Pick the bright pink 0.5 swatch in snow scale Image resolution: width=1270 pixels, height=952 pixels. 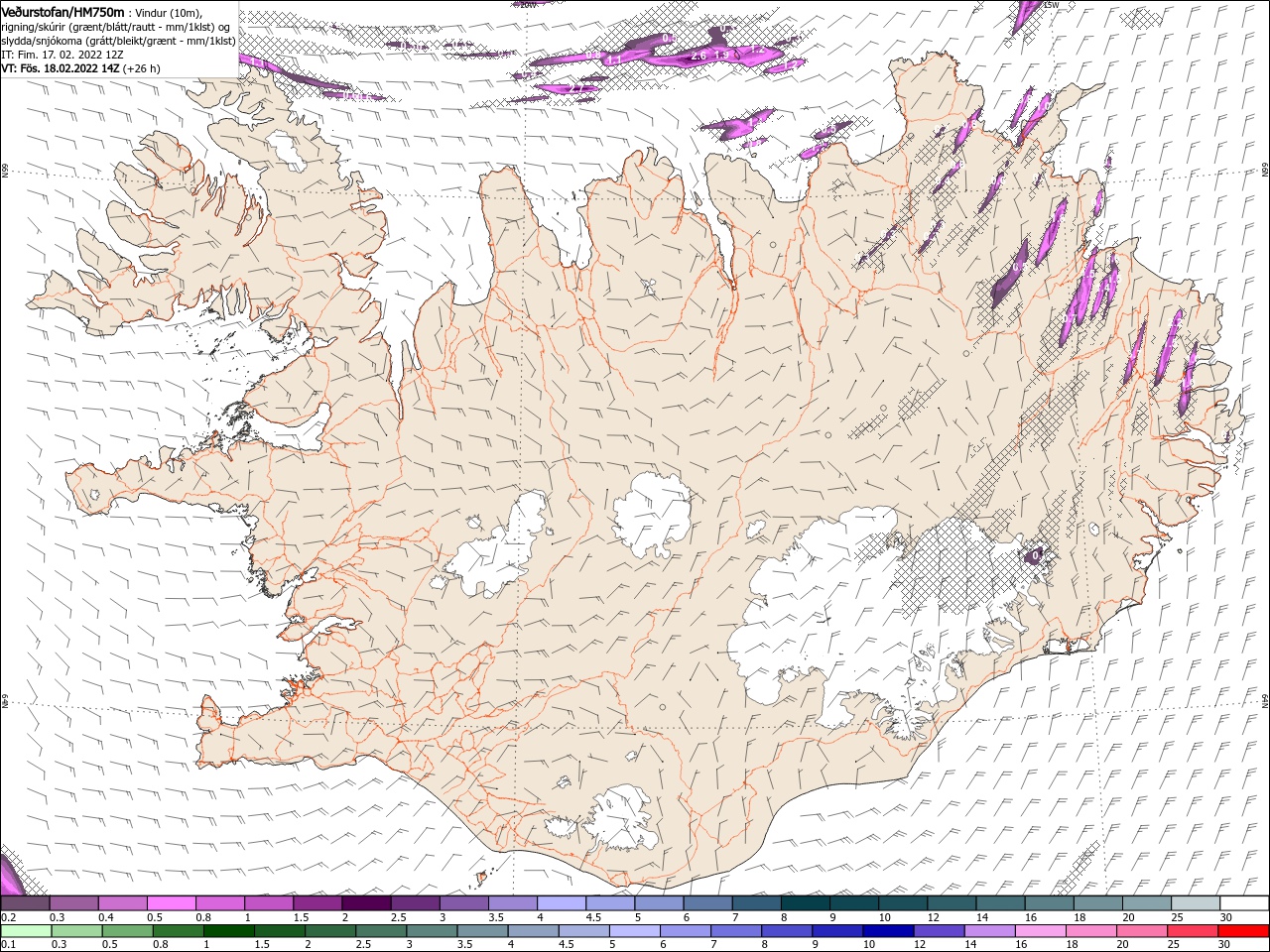[x=172, y=903]
